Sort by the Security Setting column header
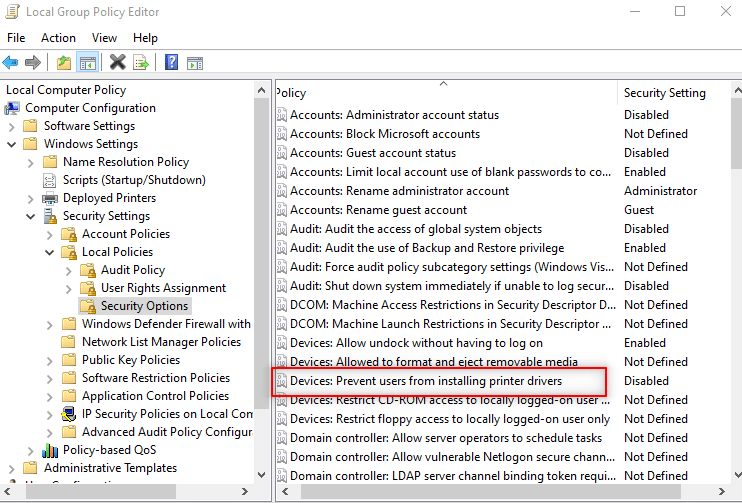 [x=674, y=93]
